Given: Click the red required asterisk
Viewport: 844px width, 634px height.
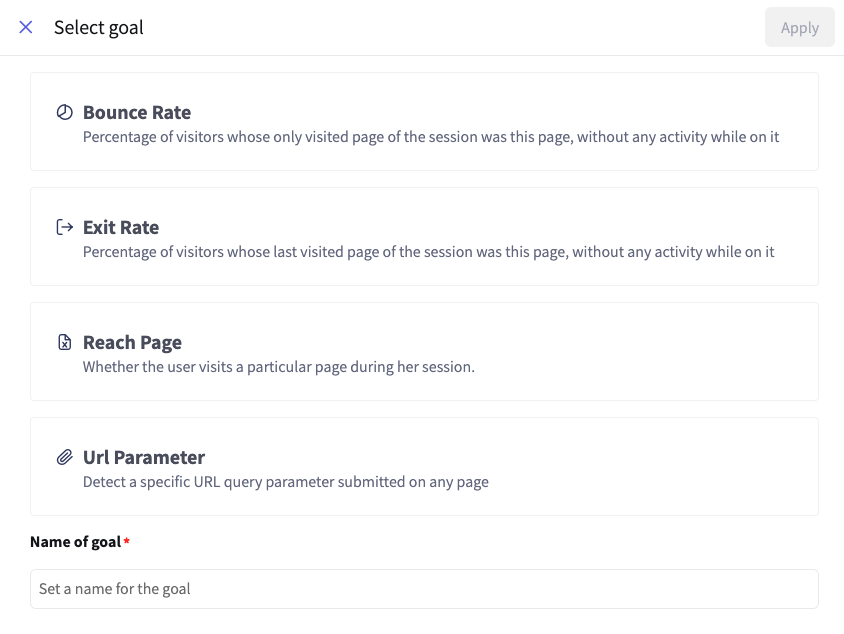Looking at the screenshot, I should tap(127, 542).
